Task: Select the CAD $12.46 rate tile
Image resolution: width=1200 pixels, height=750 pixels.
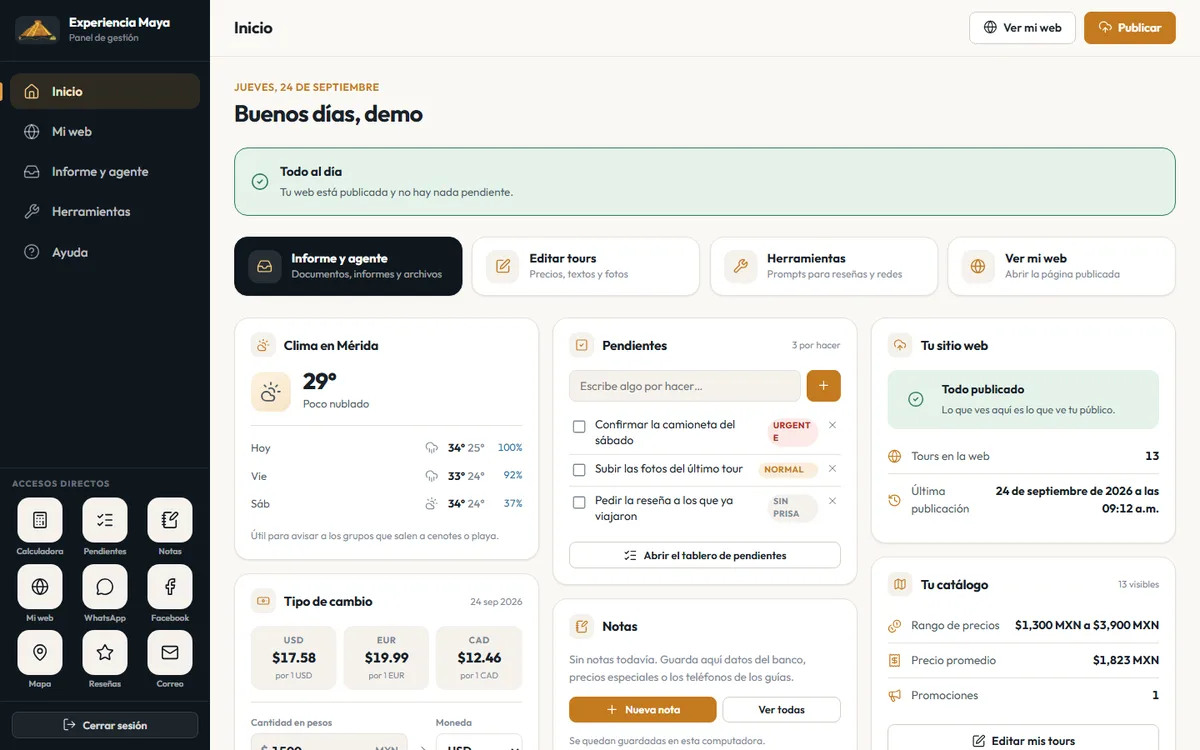Action: click(479, 658)
